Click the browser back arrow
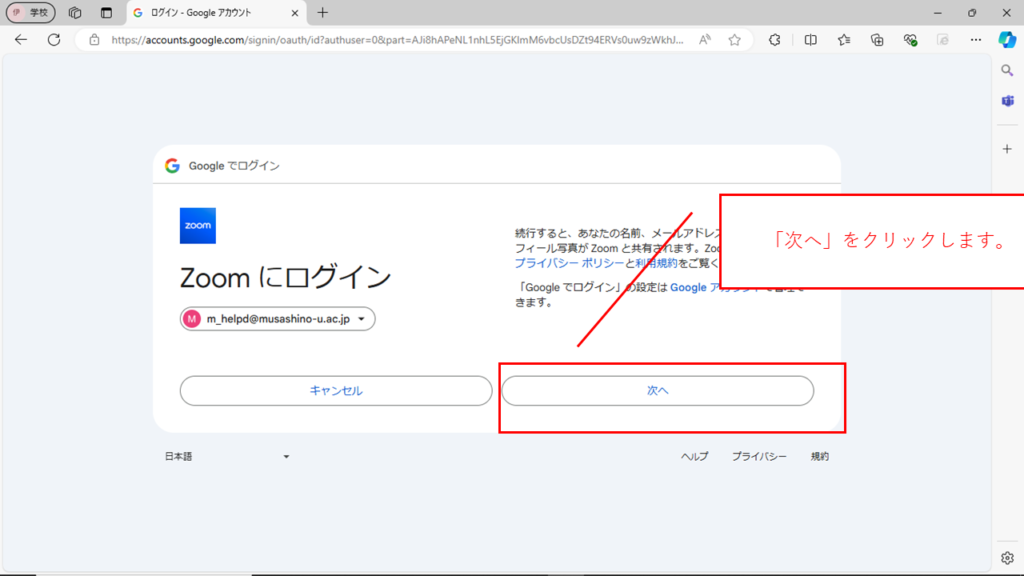 coord(21,40)
